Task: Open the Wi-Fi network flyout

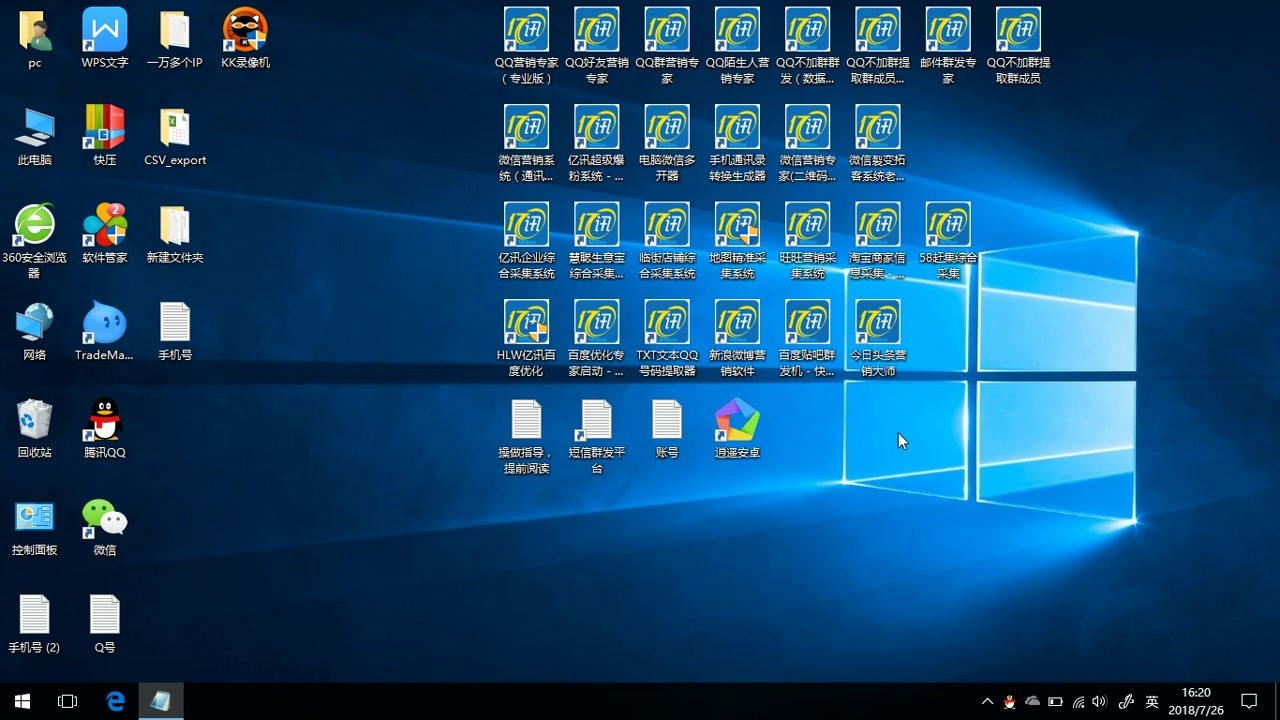Action: coord(1078,701)
